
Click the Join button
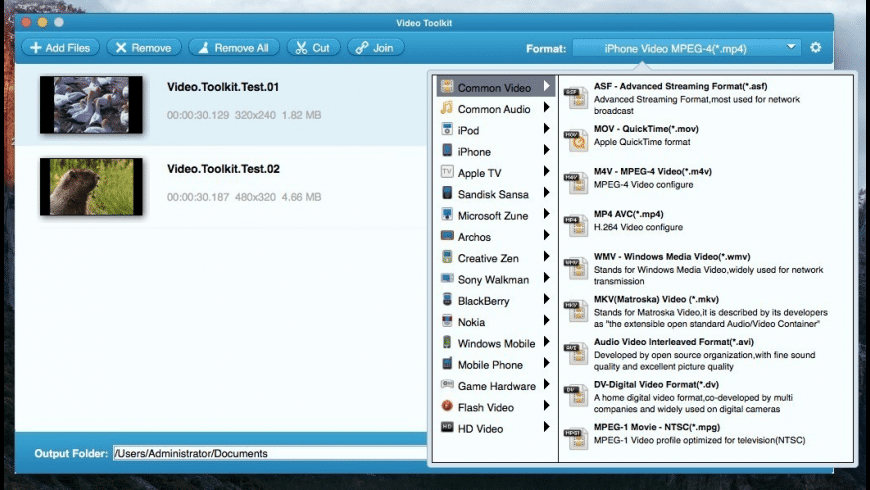tap(375, 48)
